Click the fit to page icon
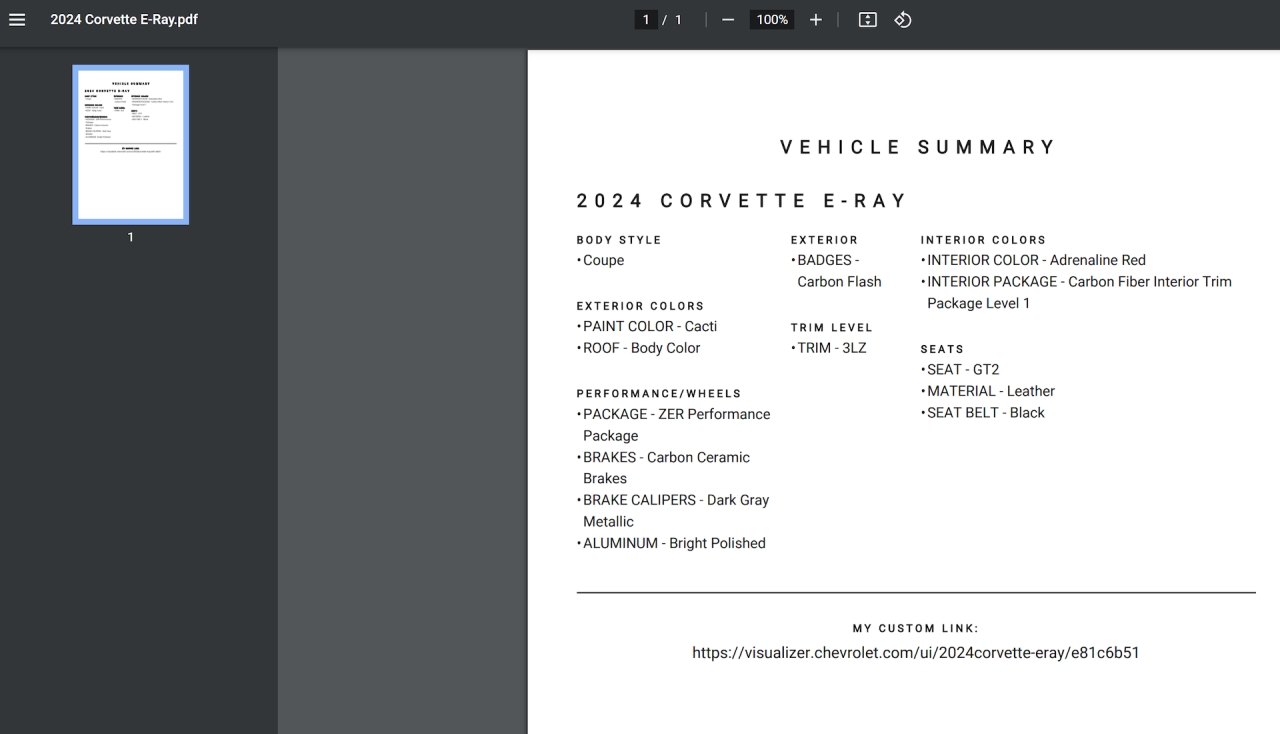The width and height of the screenshot is (1280, 734). coord(868,20)
